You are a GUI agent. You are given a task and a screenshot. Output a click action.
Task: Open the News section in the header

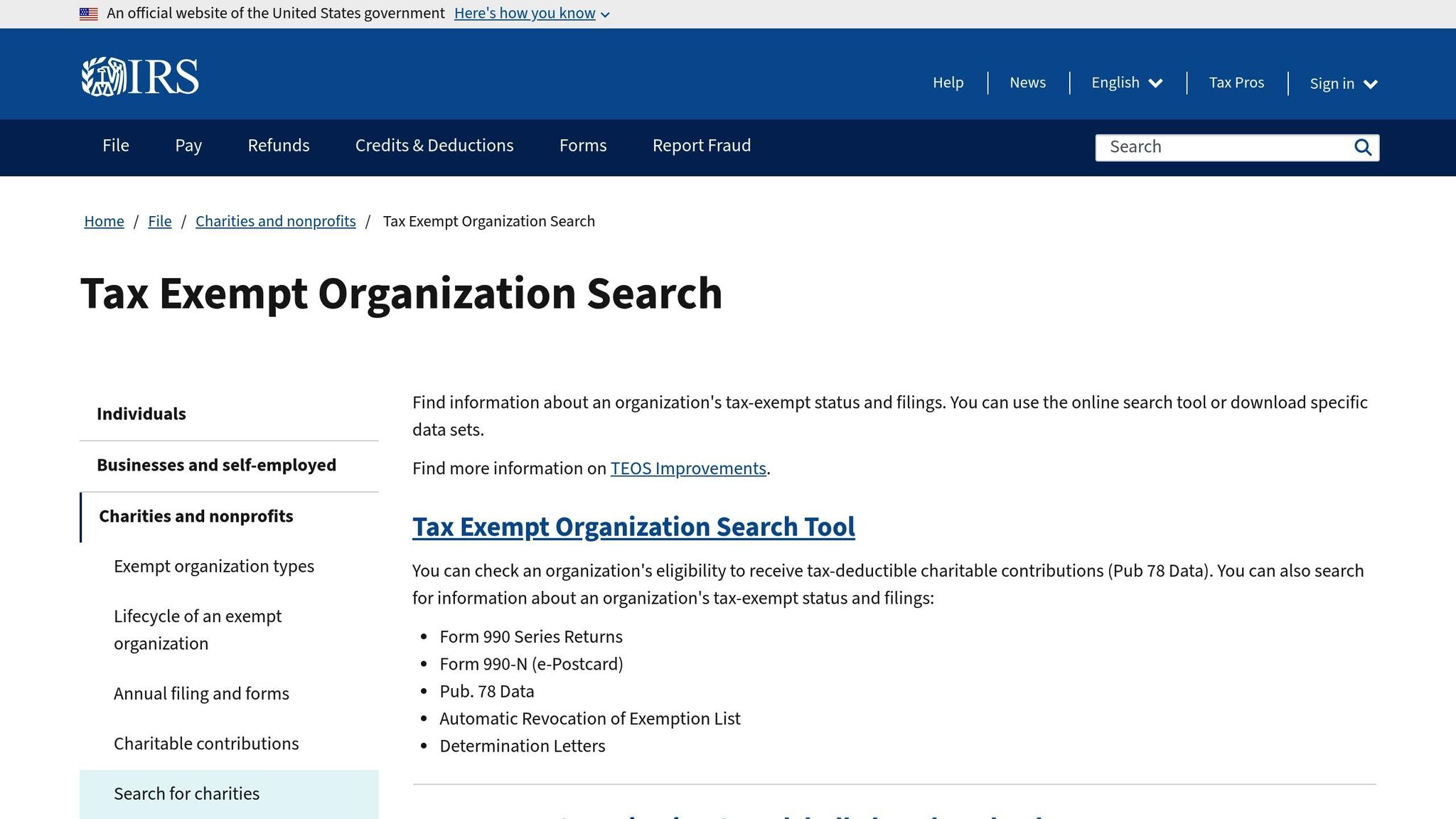pos(1027,82)
